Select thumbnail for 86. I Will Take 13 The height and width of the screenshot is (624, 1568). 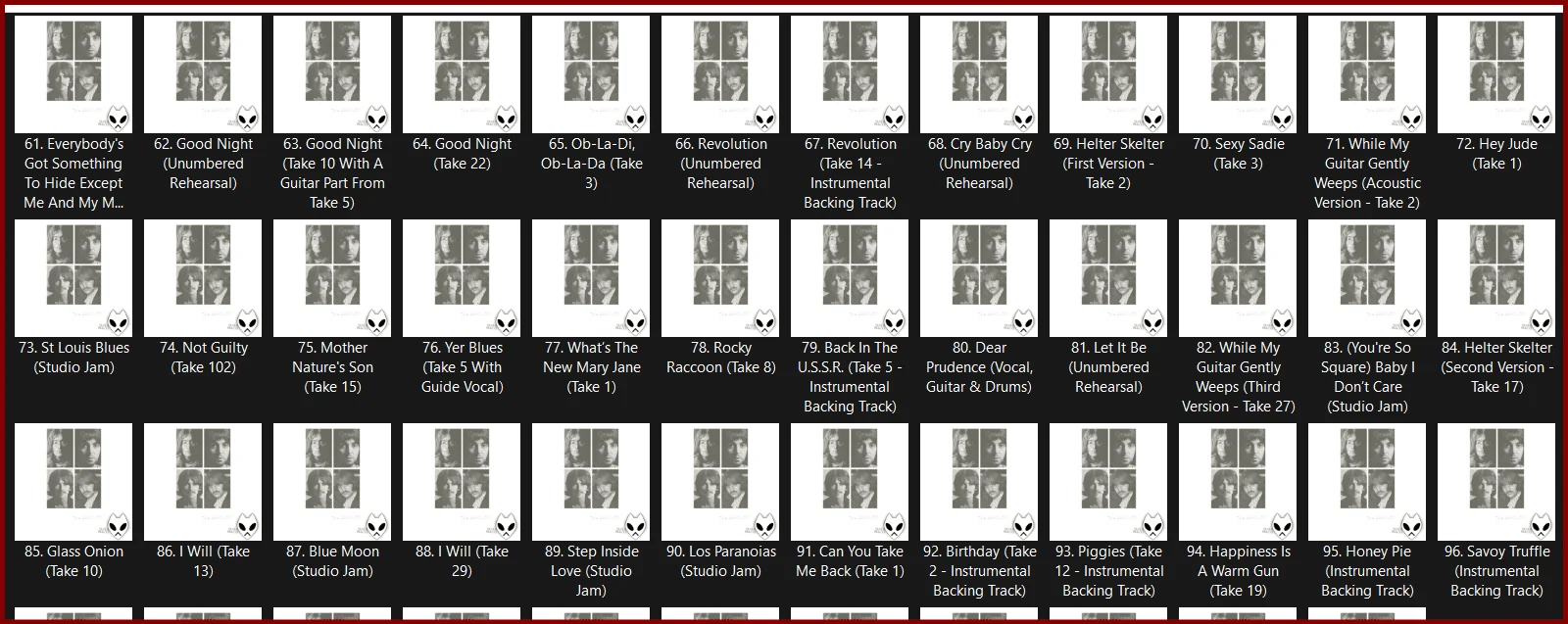(203, 482)
